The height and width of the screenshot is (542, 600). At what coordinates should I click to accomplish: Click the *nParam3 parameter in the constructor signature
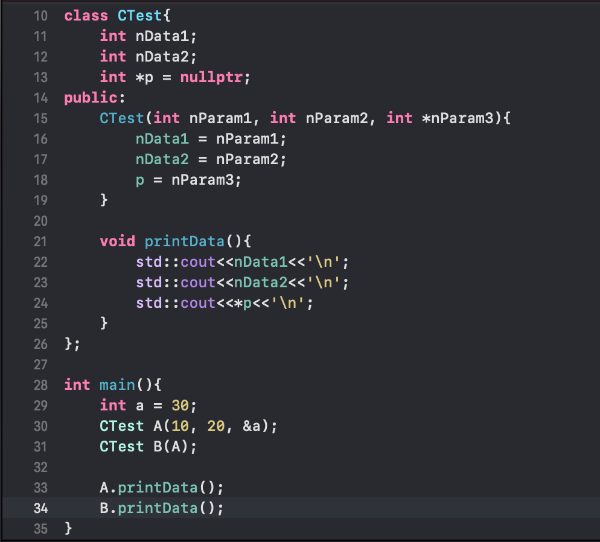(x=458, y=118)
